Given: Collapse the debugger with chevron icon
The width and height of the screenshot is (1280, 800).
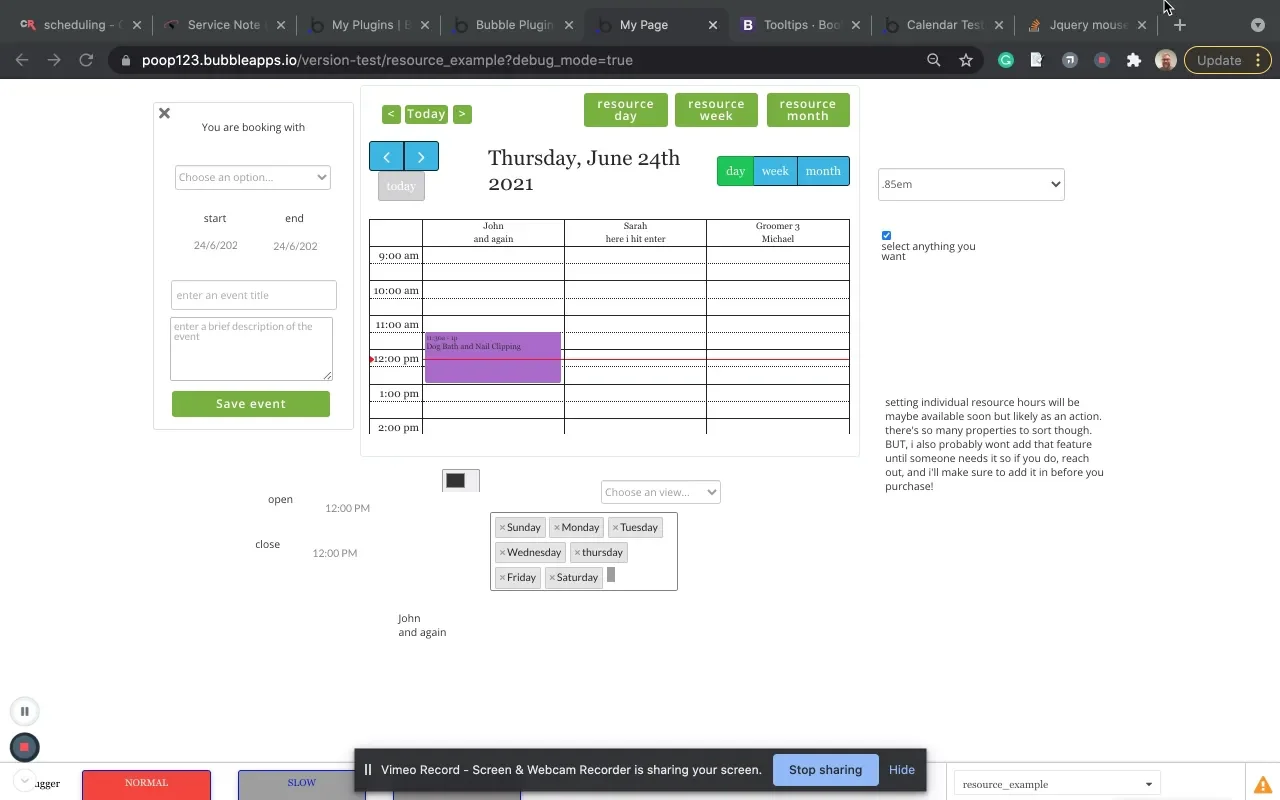Looking at the screenshot, I should pos(24,781).
